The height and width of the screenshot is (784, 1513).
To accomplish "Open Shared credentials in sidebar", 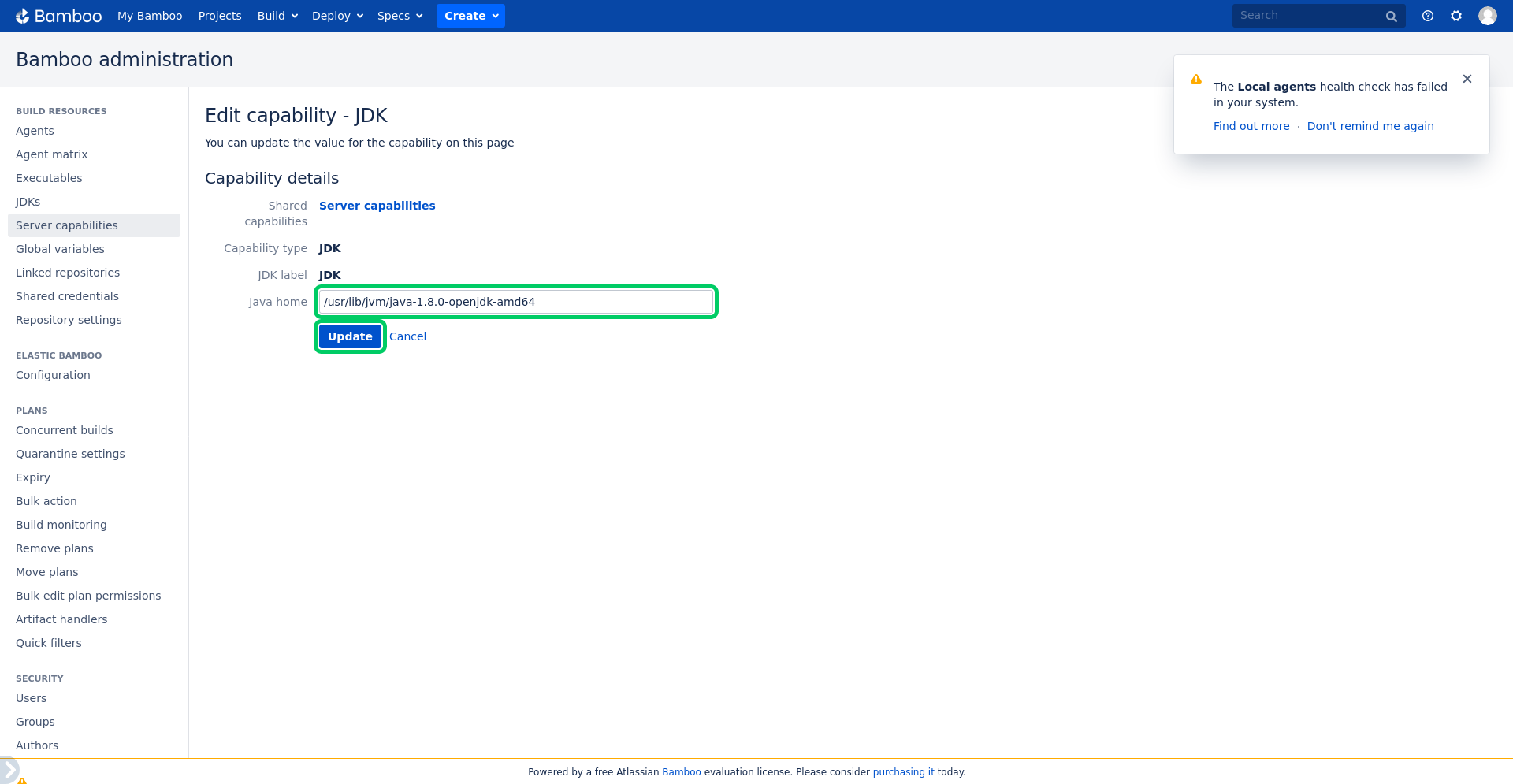I will tap(67, 296).
